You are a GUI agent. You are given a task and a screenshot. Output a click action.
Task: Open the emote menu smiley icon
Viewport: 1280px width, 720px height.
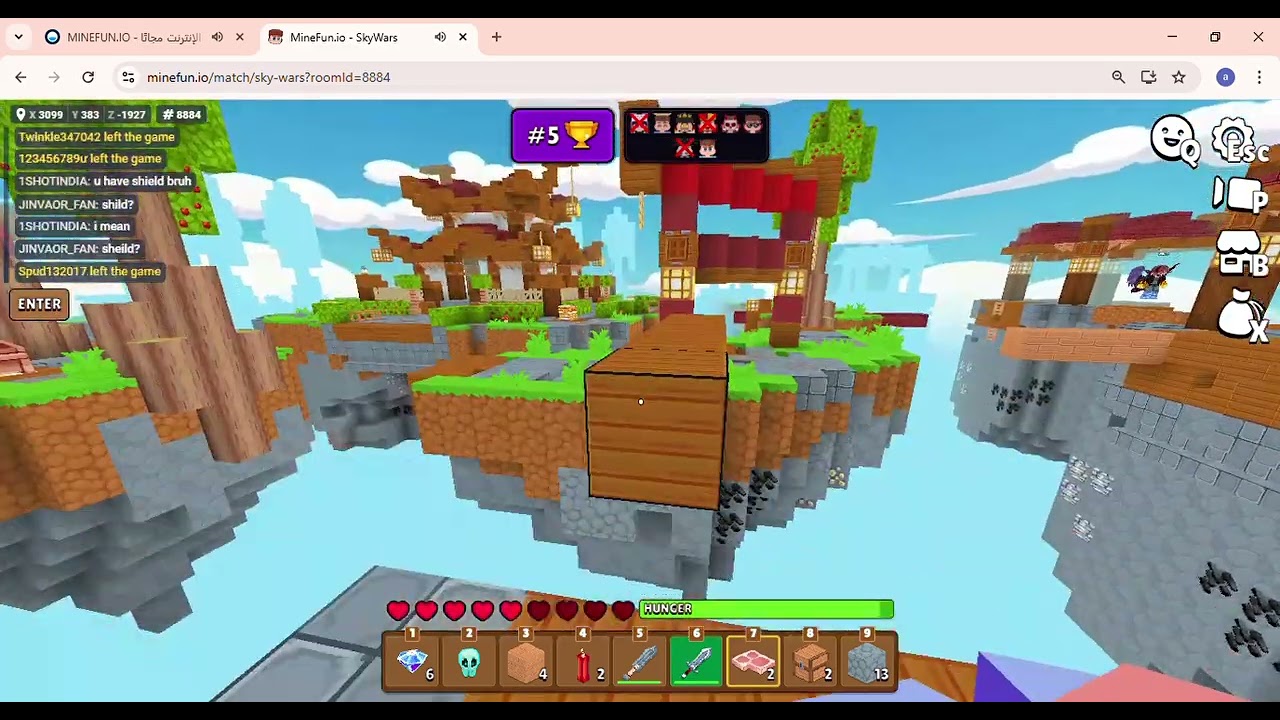pyautogui.click(x=1174, y=139)
